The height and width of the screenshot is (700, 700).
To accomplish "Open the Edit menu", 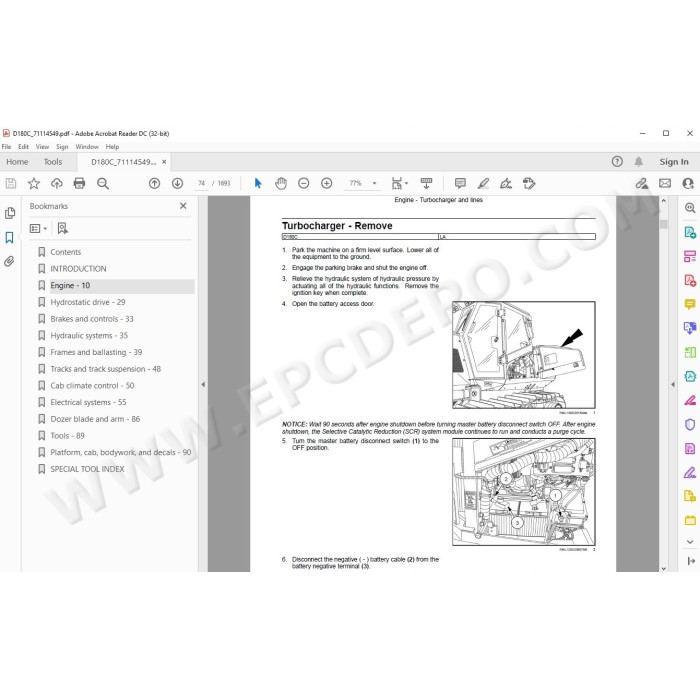I will coord(23,147).
